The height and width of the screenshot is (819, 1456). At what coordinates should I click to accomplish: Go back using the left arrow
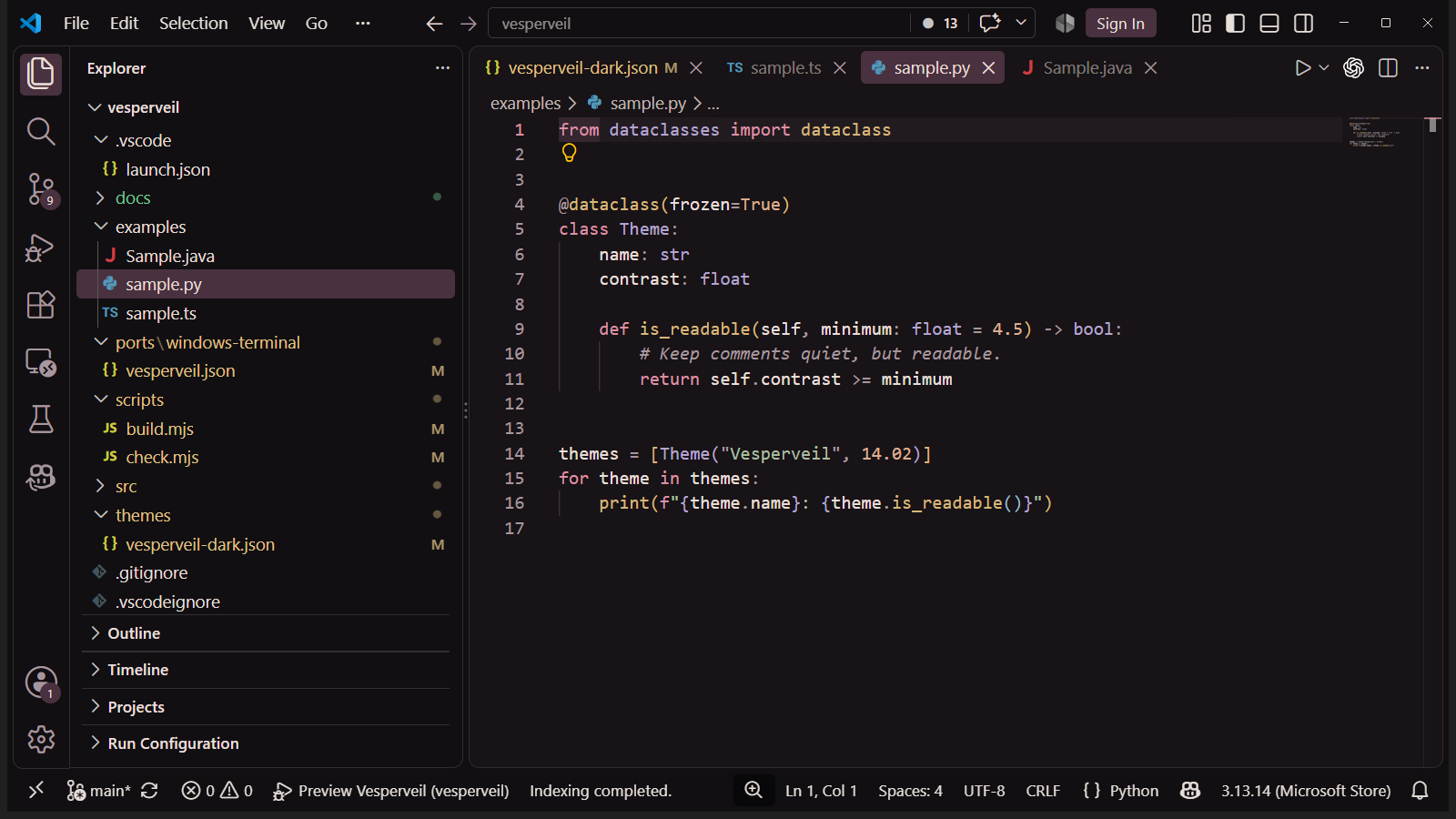tap(434, 24)
